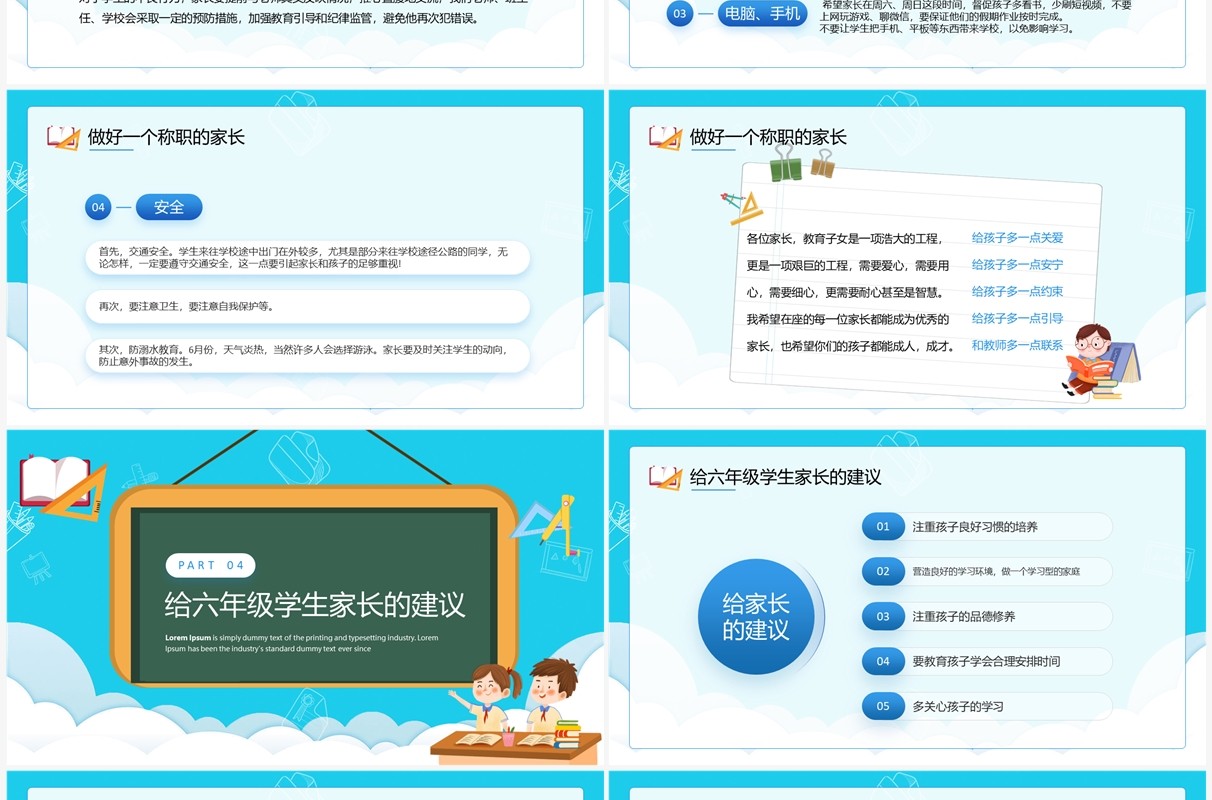The width and height of the screenshot is (1212, 800).
Task: Click the round 给家长的建议 circle
Action: tap(757, 616)
